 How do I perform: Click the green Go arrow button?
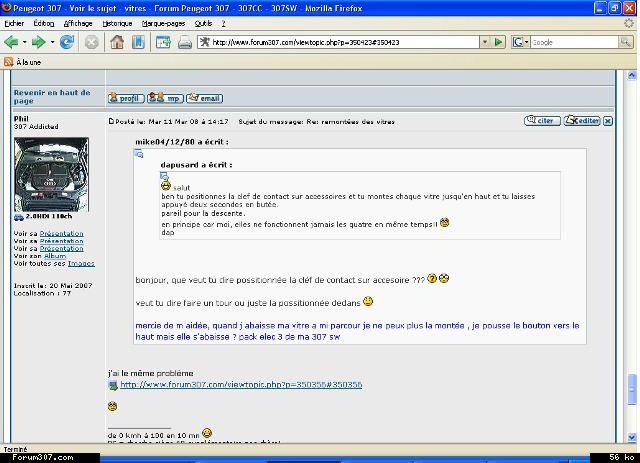498,42
